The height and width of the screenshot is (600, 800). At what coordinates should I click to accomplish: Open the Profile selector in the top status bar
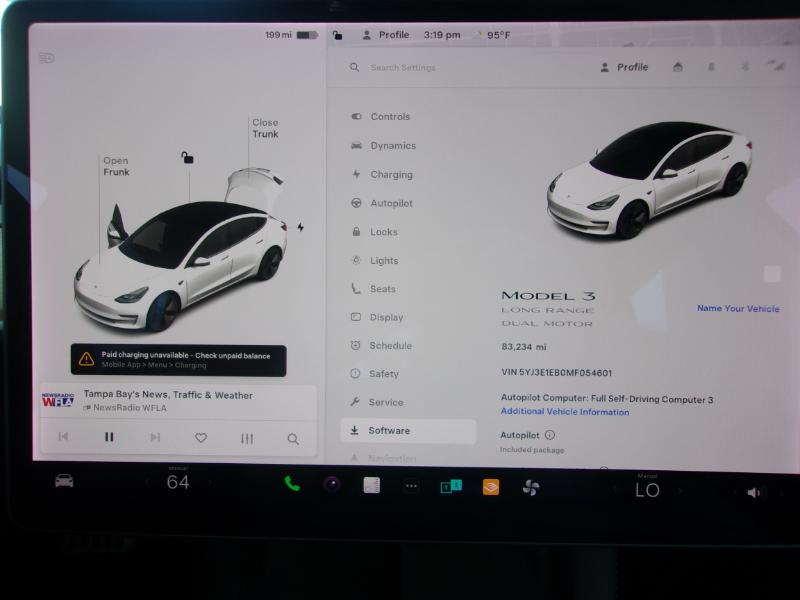pos(386,35)
